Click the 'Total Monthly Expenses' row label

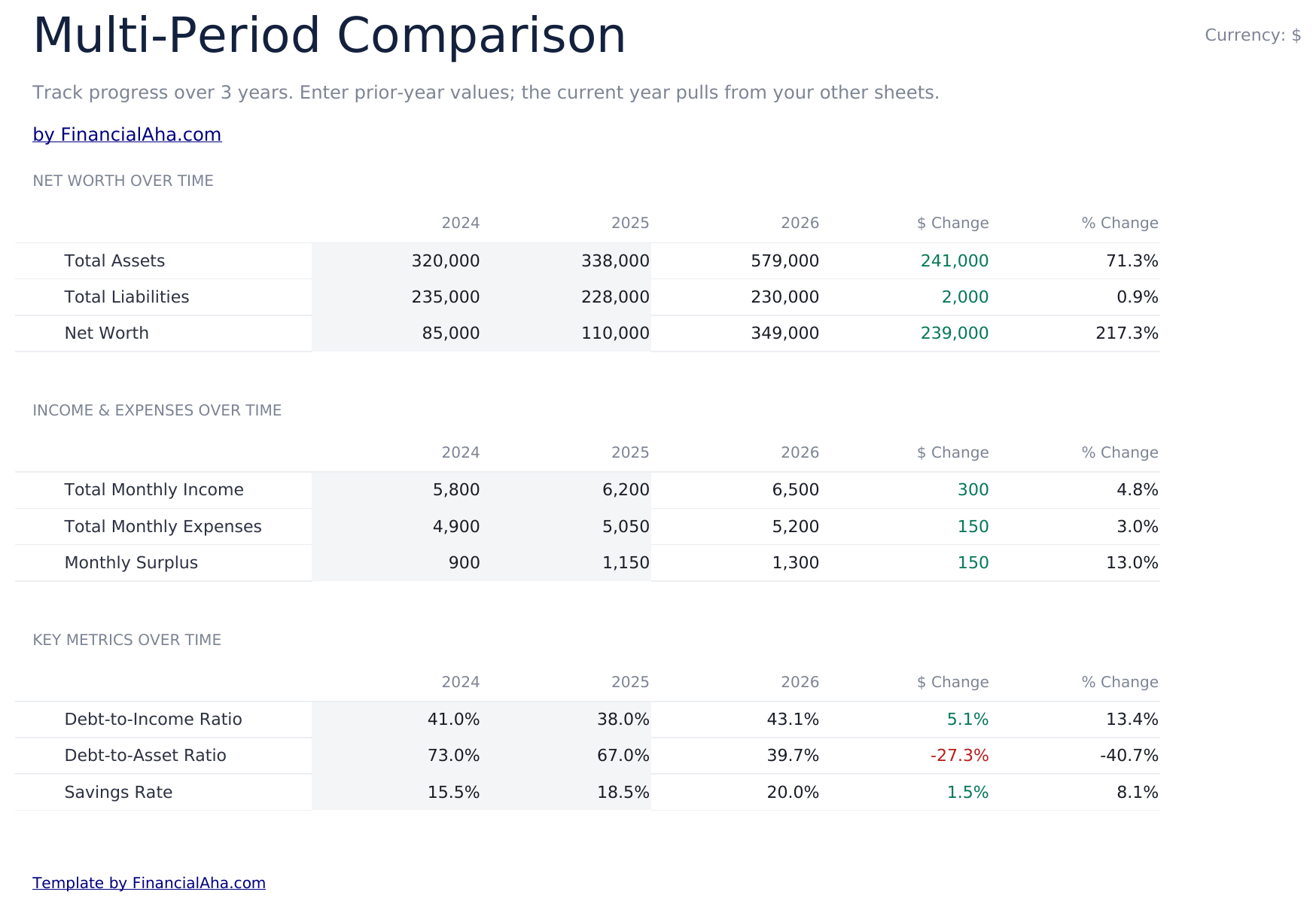tap(163, 527)
